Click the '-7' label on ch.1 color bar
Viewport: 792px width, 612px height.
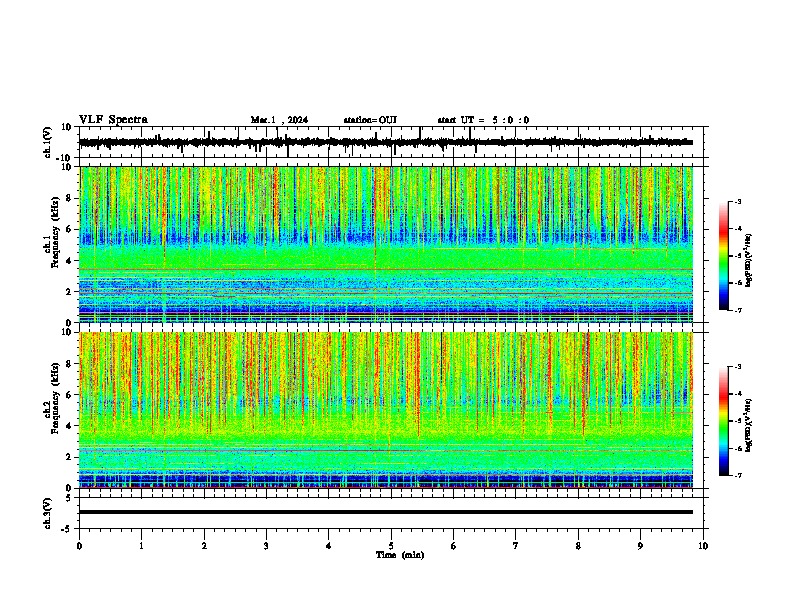(x=737, y=311)
